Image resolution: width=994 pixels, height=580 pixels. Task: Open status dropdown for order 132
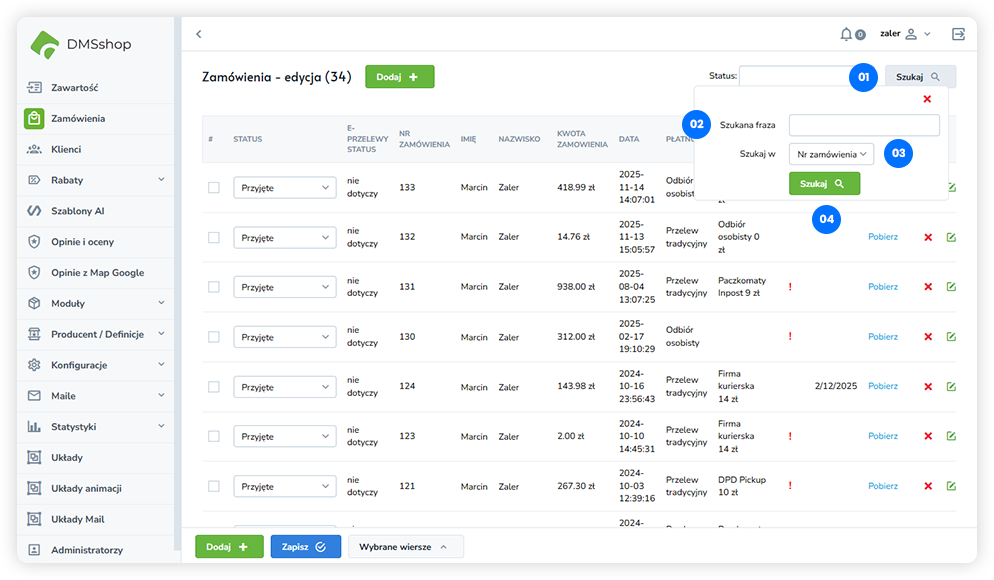[284, 238]
